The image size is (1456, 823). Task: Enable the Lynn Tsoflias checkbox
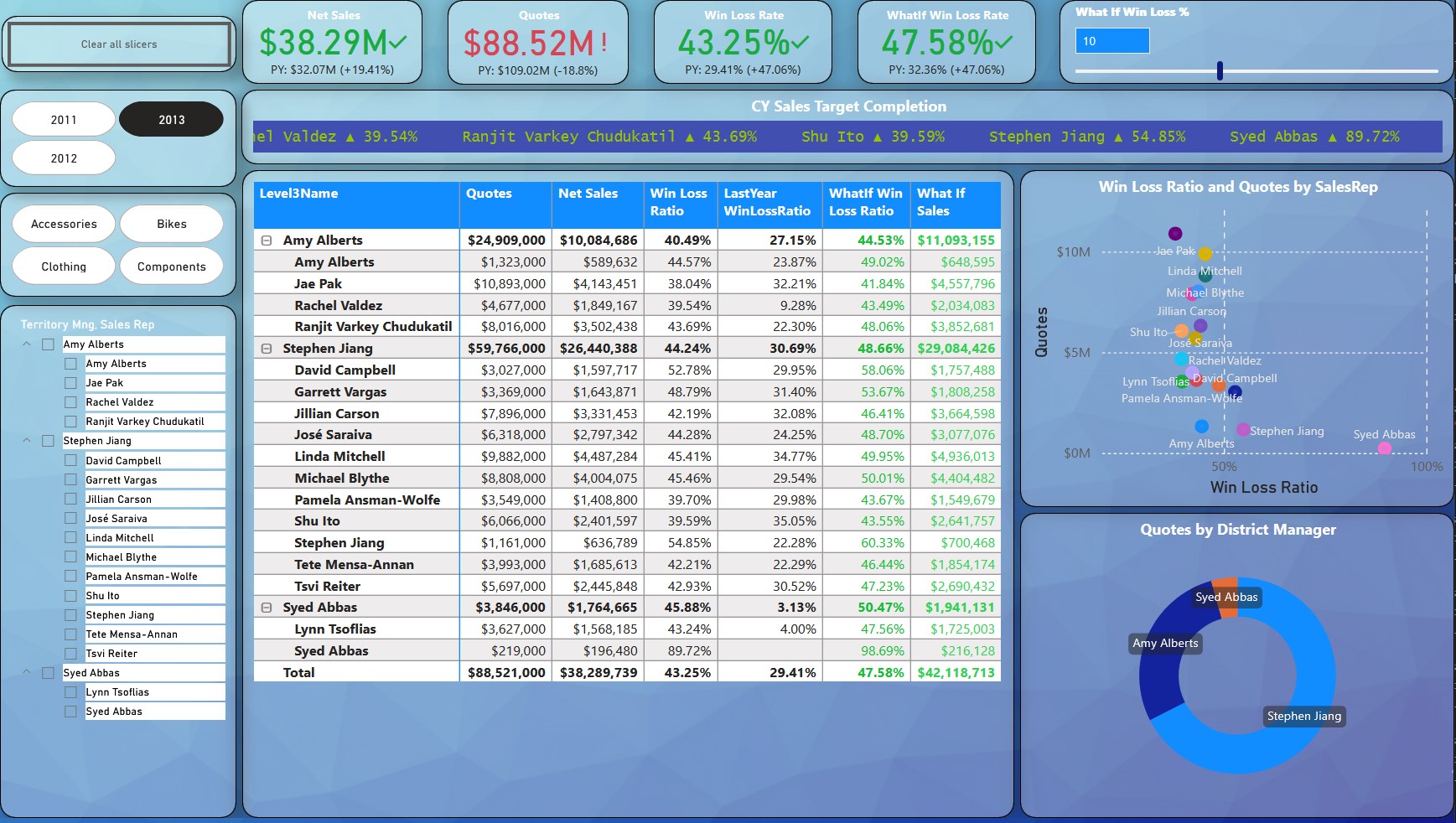tap(71, 692)
